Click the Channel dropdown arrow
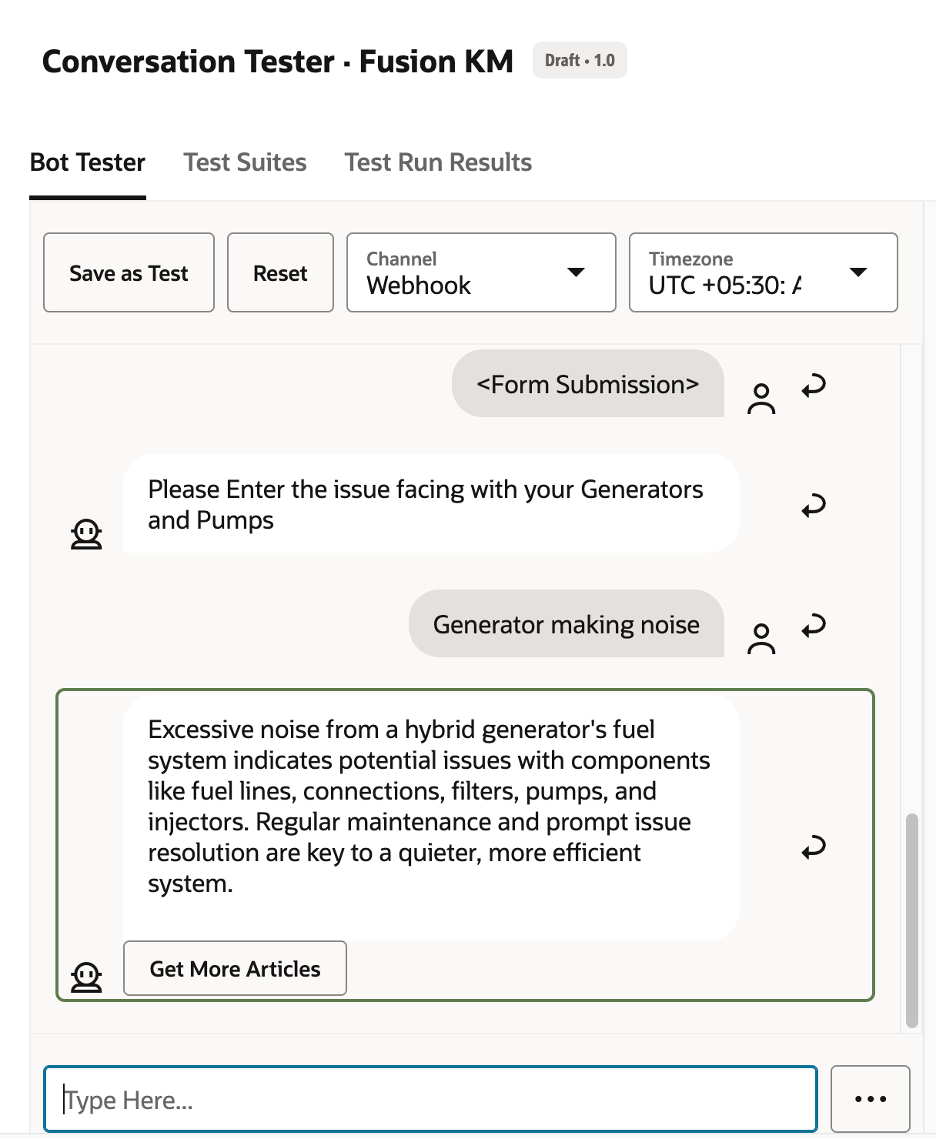This screenshot has width=936, height=1140. 576,273
